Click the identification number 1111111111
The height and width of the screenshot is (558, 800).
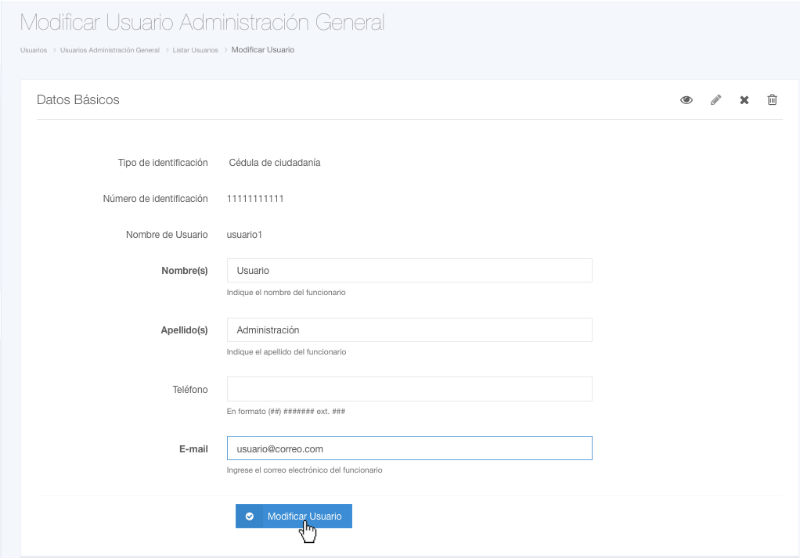coord(256,198)
